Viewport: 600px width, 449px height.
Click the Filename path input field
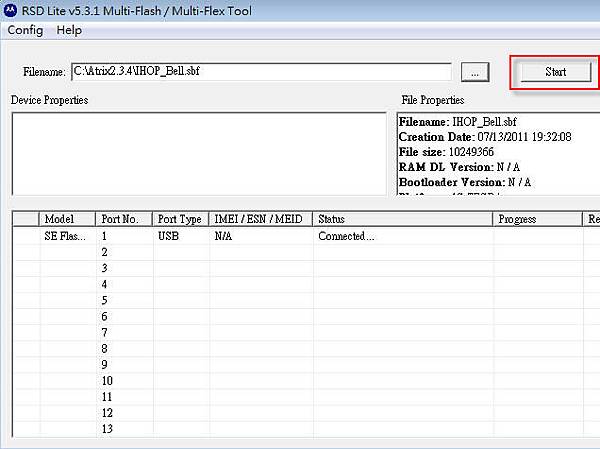click(x=261, y=72)
